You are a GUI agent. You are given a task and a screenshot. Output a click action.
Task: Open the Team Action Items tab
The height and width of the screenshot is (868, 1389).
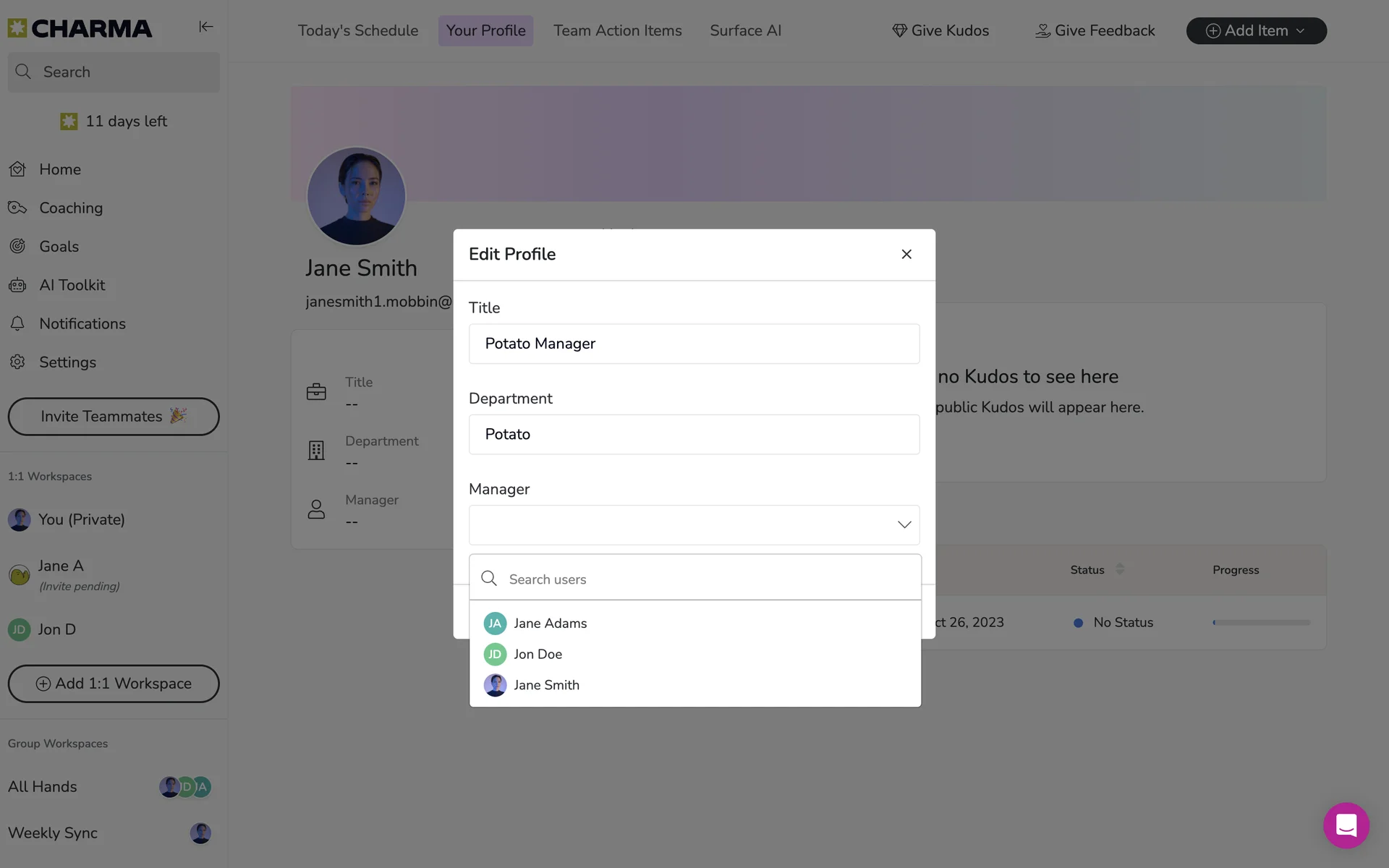click(617, 30)
